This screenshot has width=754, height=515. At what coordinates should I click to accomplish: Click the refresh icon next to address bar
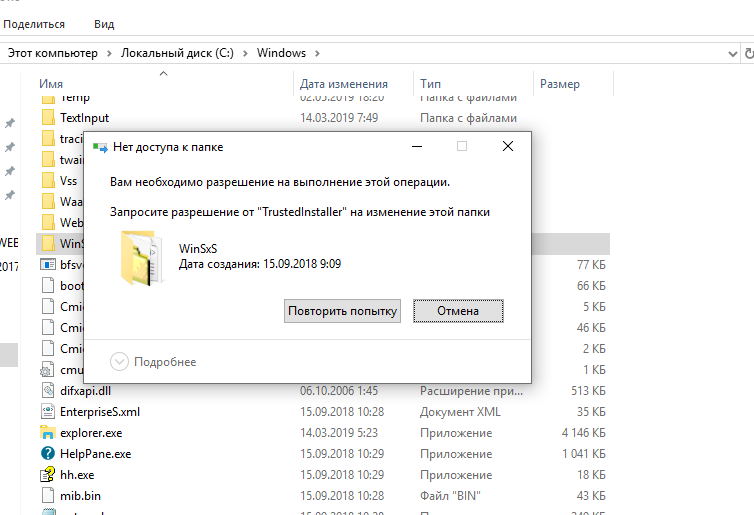point(749,53)
